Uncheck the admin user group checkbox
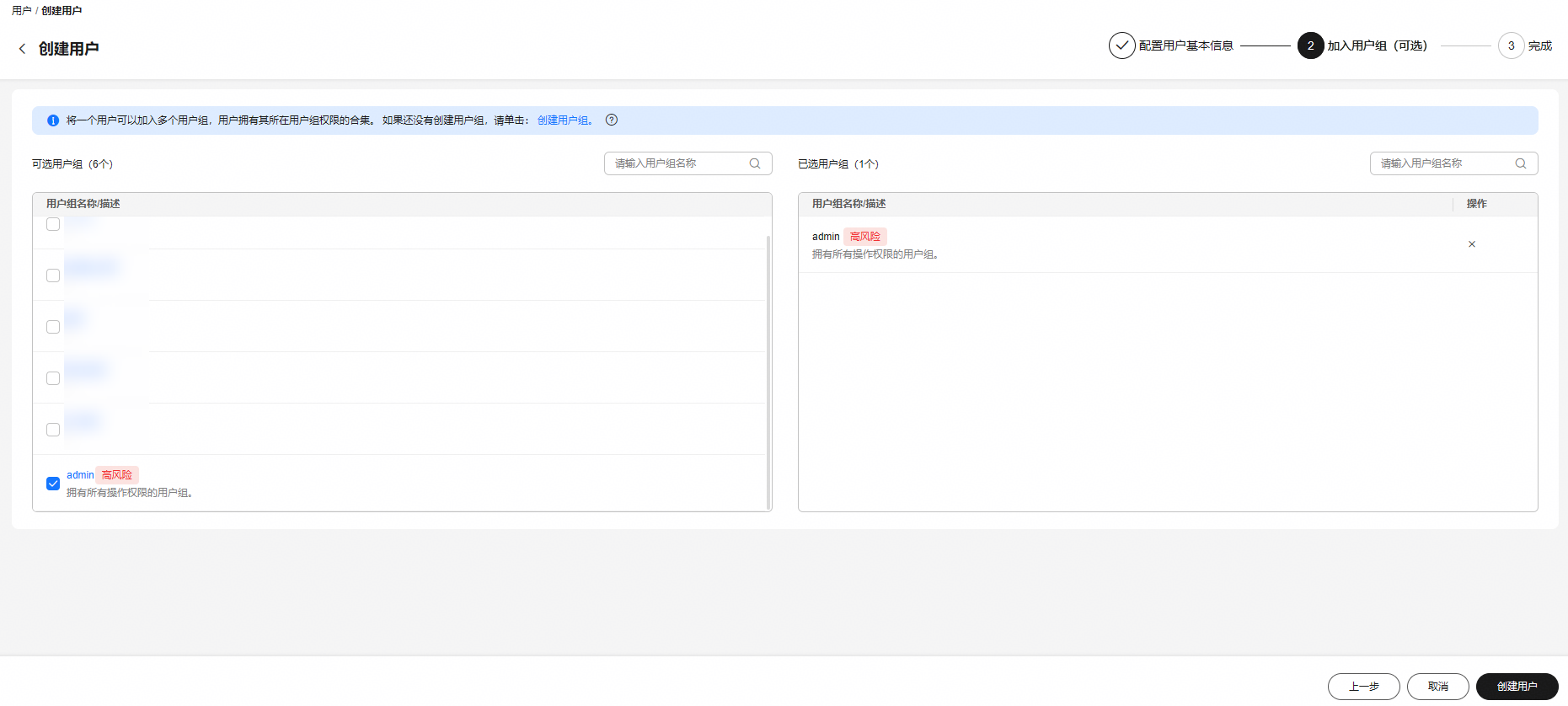The width and height of the screenshot is (1568, 706). coord(53,484)
